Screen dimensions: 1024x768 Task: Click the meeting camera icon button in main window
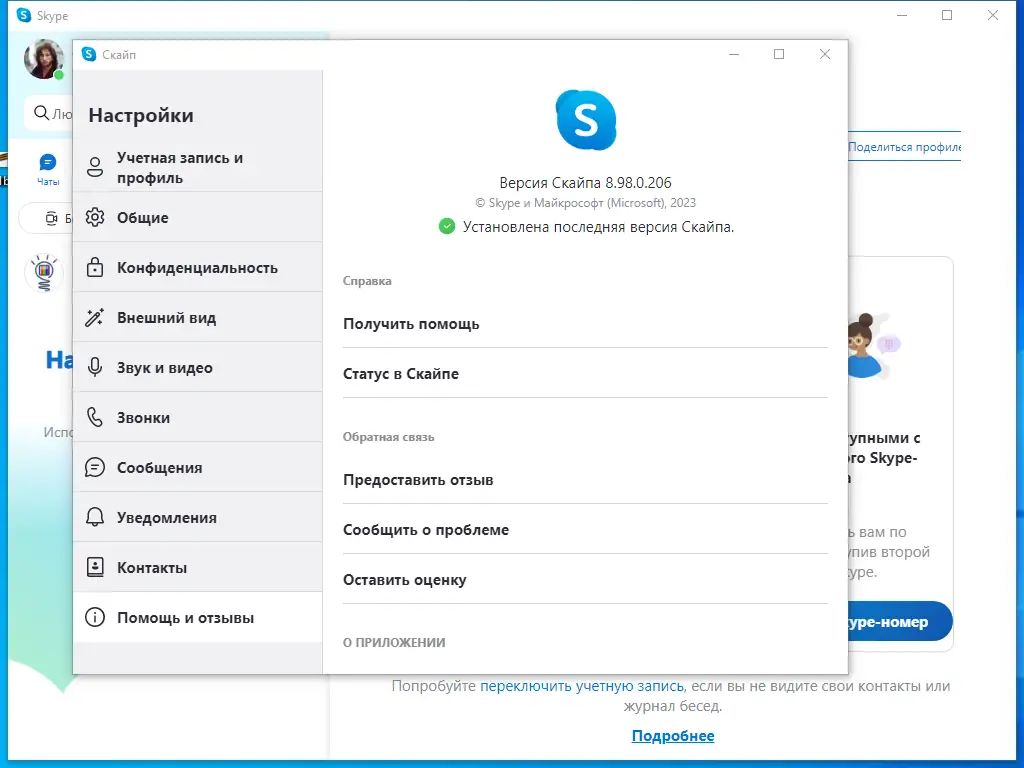pos(52,219)
